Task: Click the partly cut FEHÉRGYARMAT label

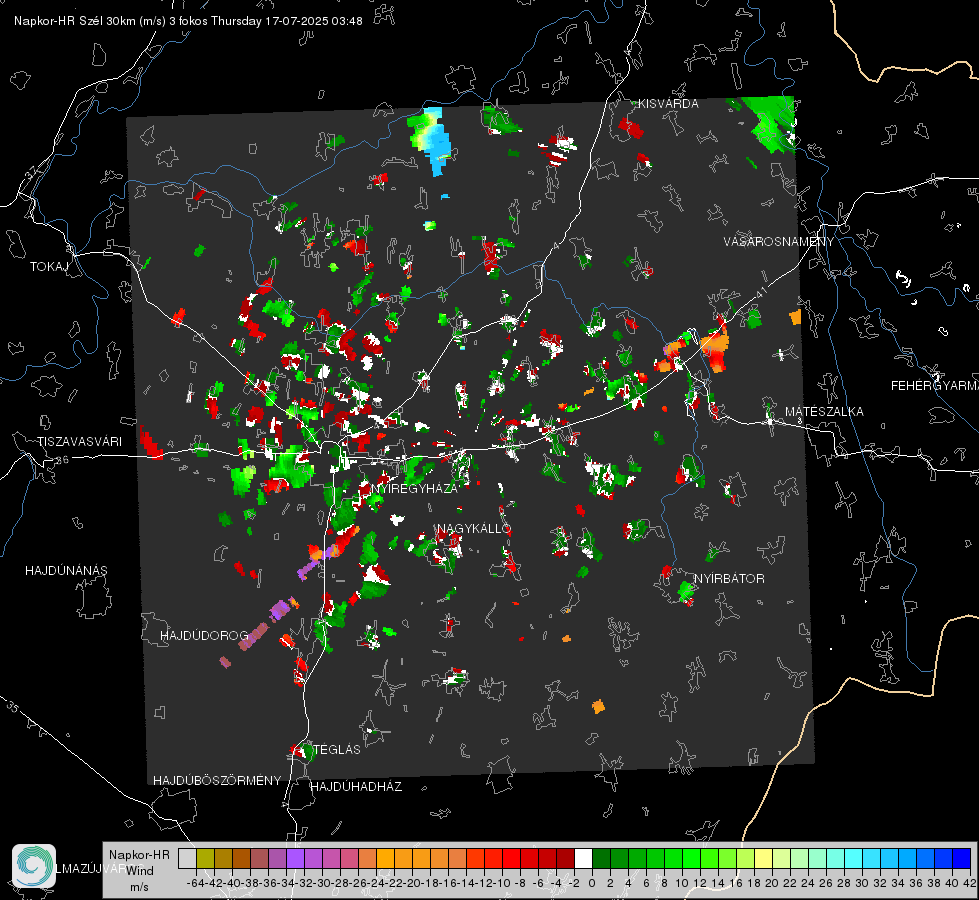Action: click(934, 386)
